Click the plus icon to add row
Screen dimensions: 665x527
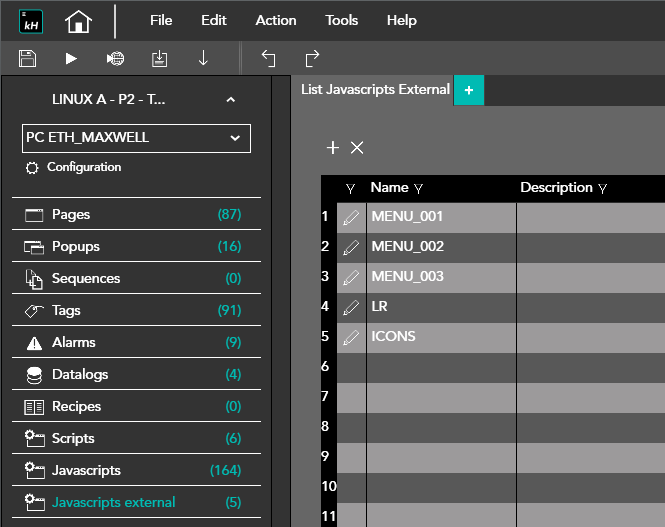point(333,148)
